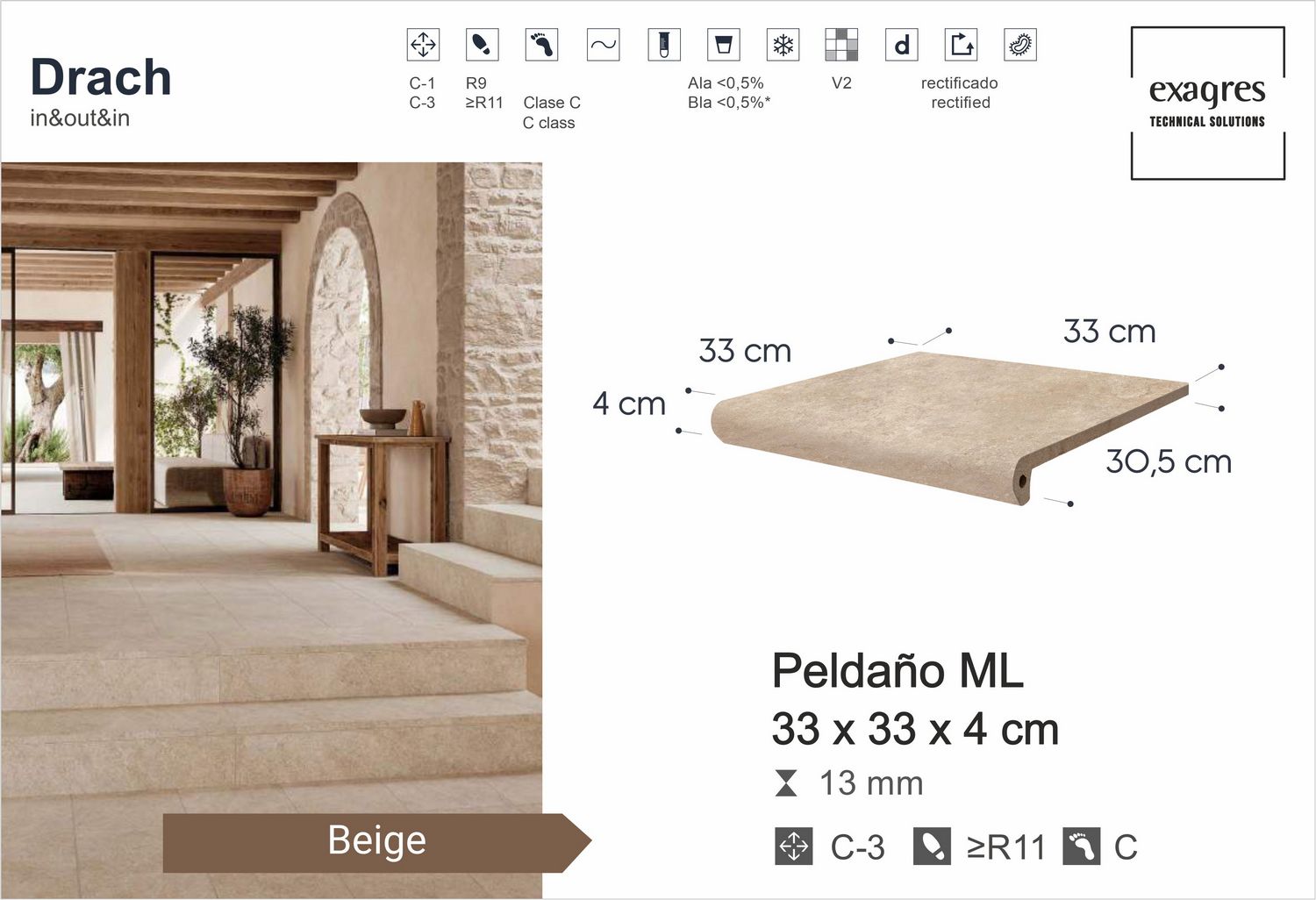Screen dimensions: 1316x900
Task: Click the dark barefoot icon beside the bottom C
Action: point(1081,846)
